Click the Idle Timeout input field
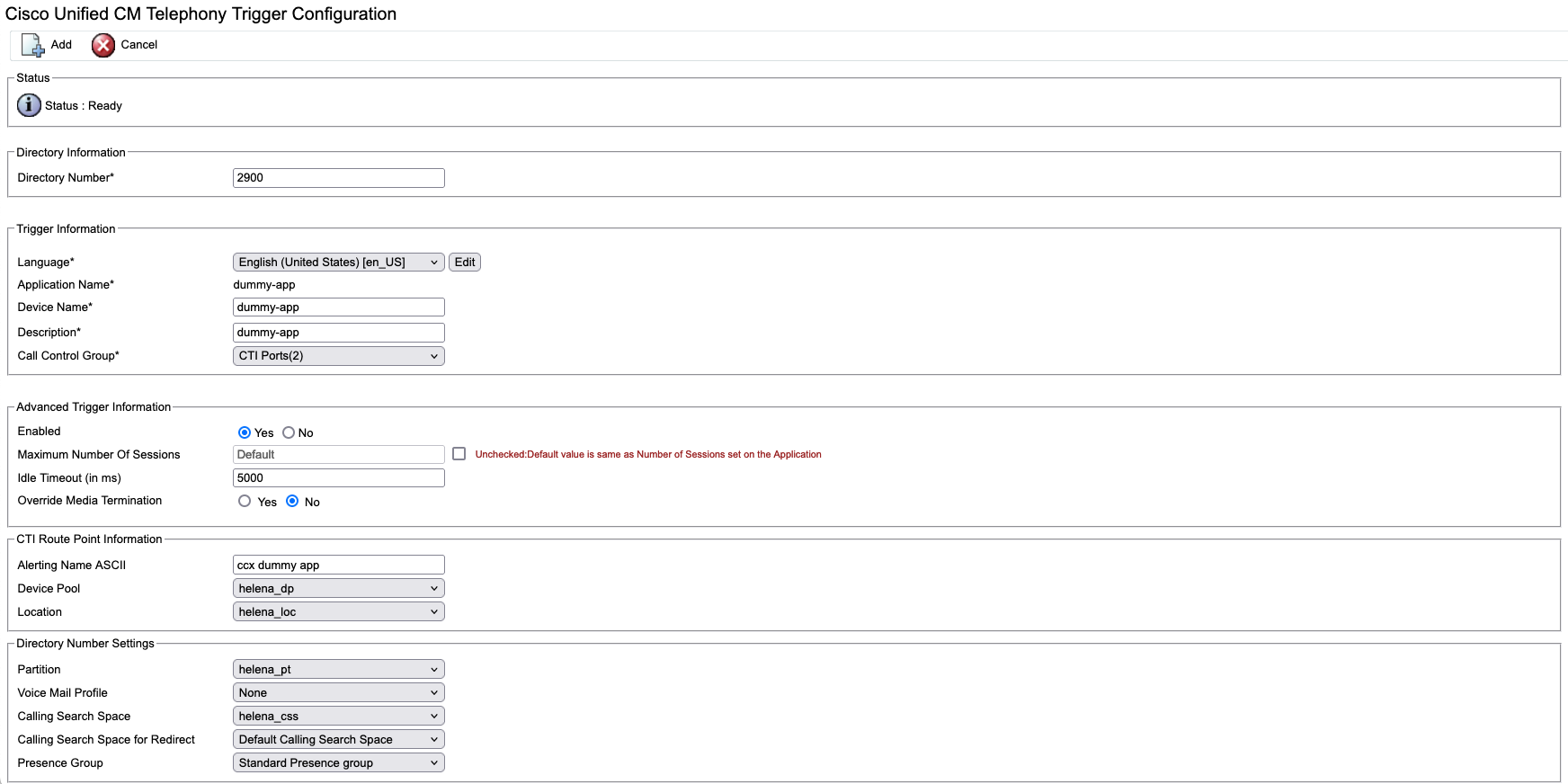 (x=338, y=478)
